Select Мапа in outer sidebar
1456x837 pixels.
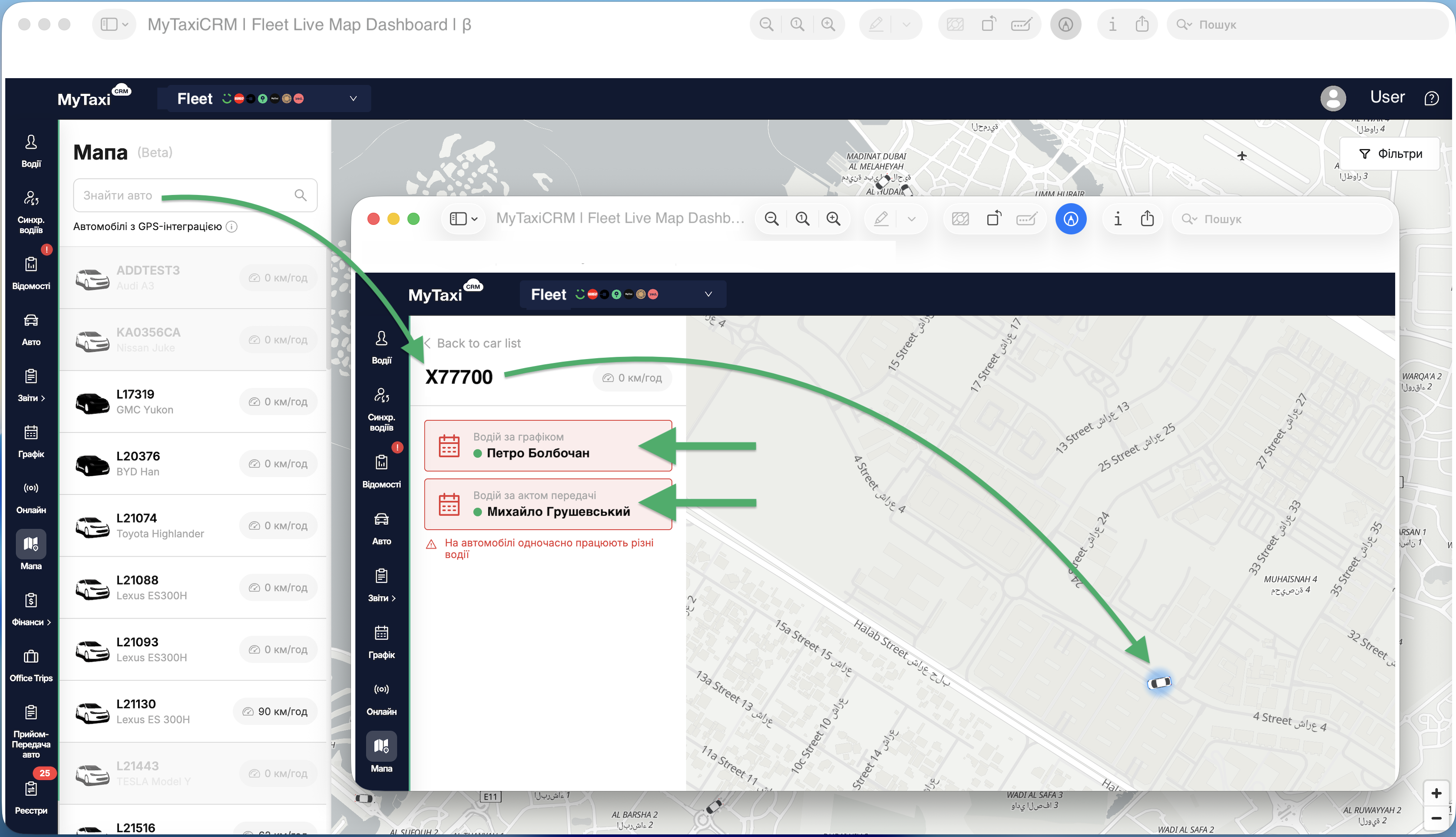tap(31, 550)
